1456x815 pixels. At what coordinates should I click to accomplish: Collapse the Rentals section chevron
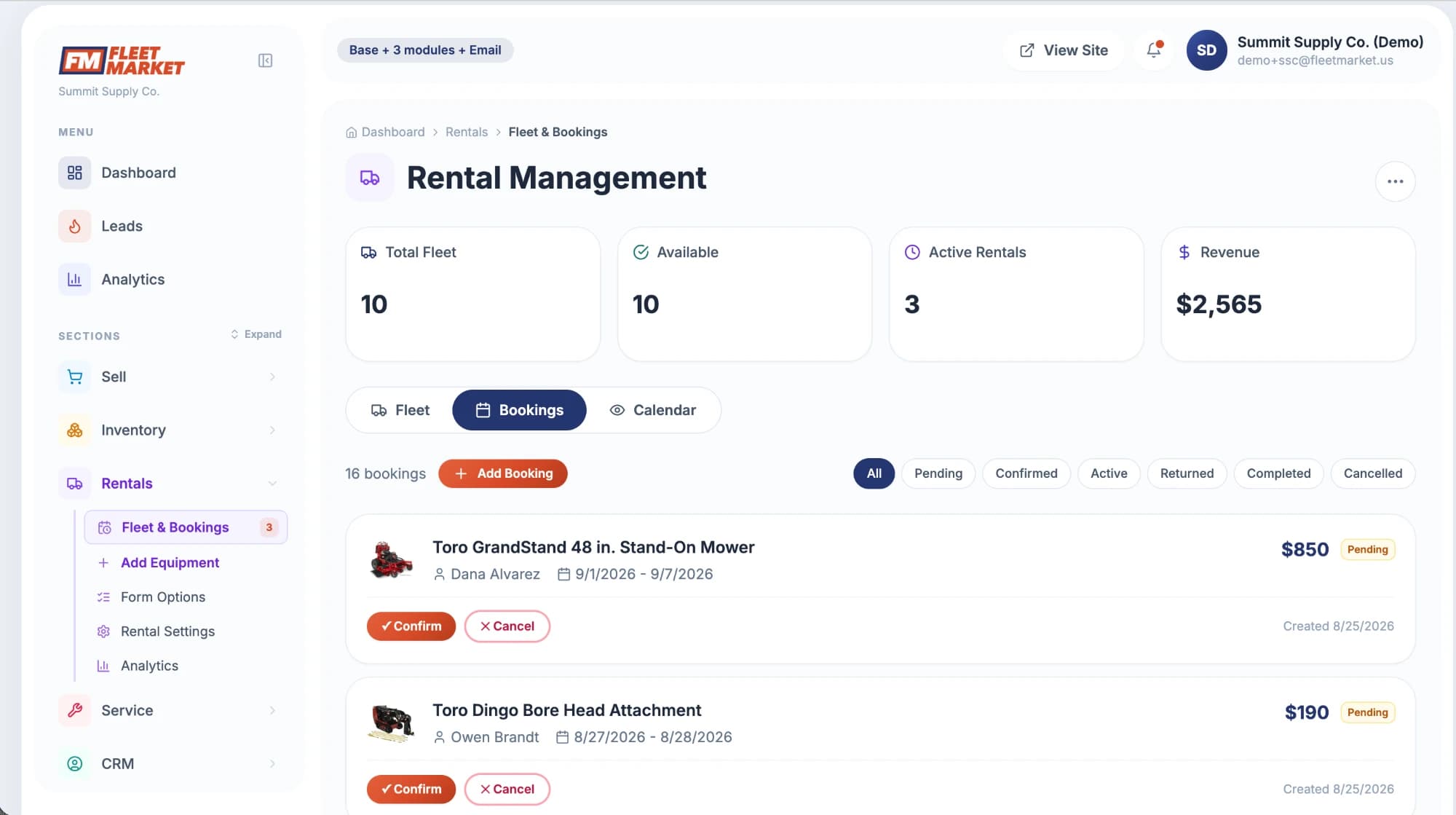(272, 483)
